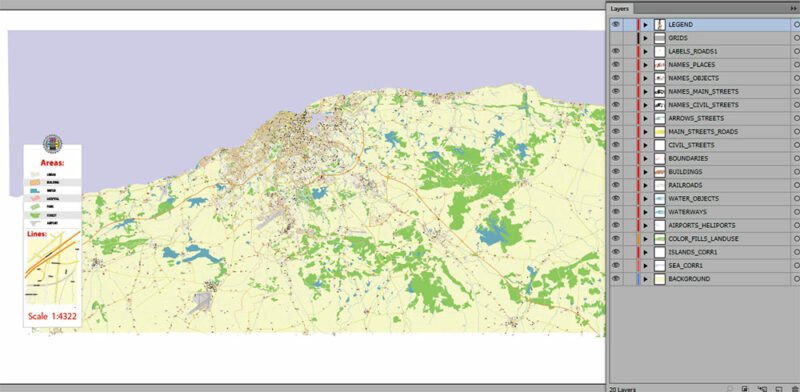Click the target circle of WATERWAYS layer
This screenshot has height=392, width=800.
tap(797, 212)
